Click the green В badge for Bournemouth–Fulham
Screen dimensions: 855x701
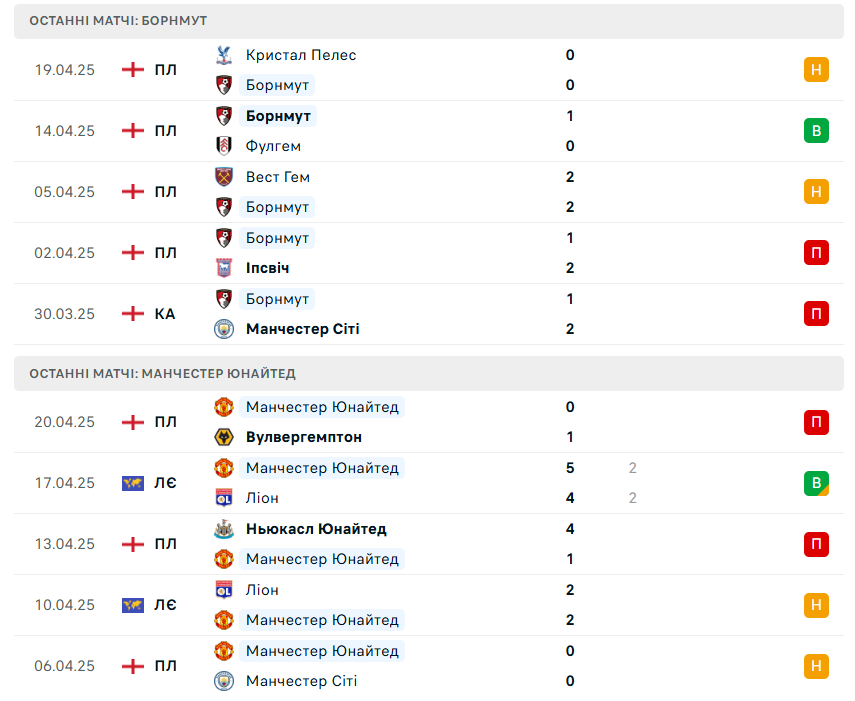(816, 131)
